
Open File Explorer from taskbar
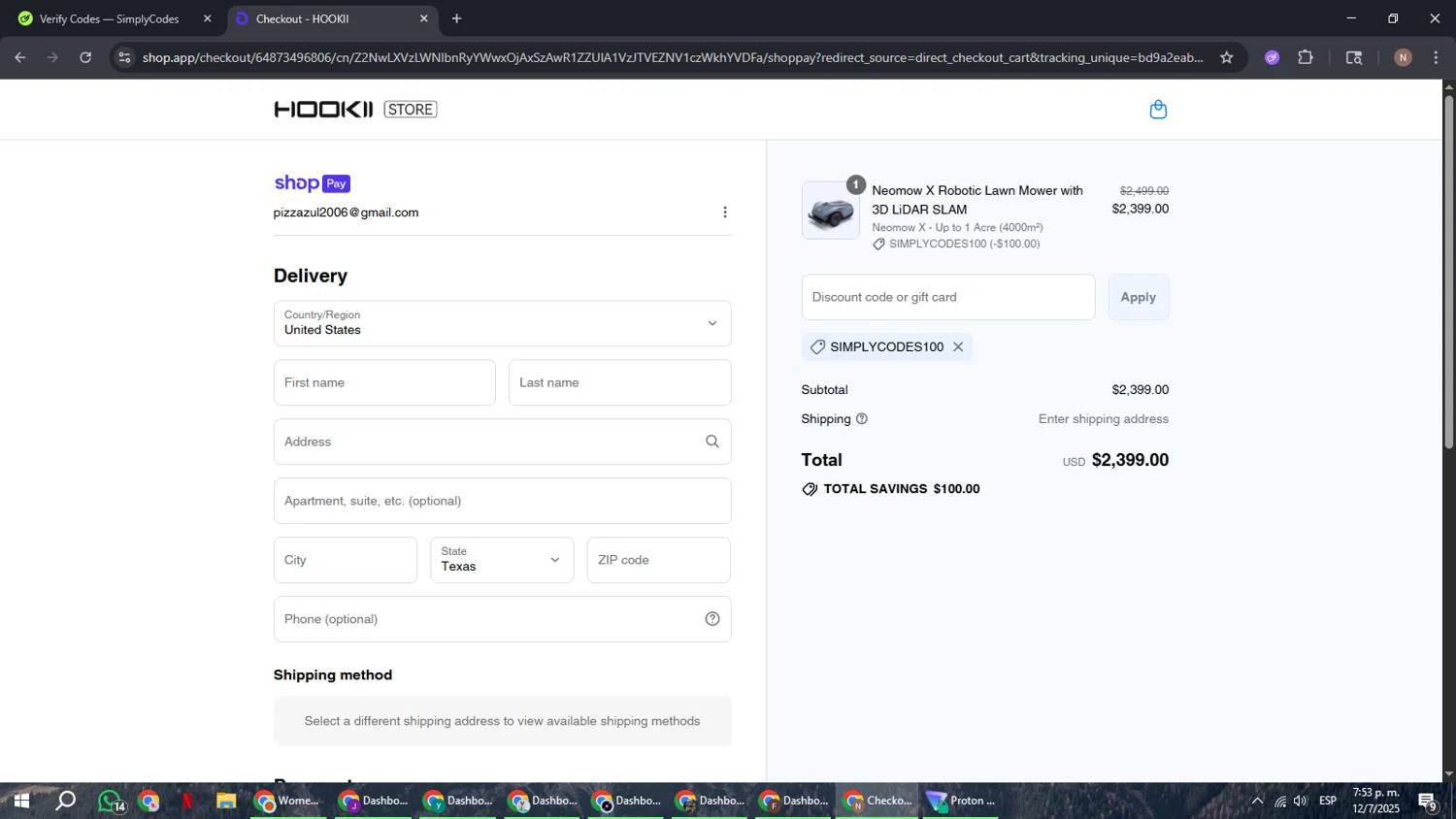coord(226,801)
